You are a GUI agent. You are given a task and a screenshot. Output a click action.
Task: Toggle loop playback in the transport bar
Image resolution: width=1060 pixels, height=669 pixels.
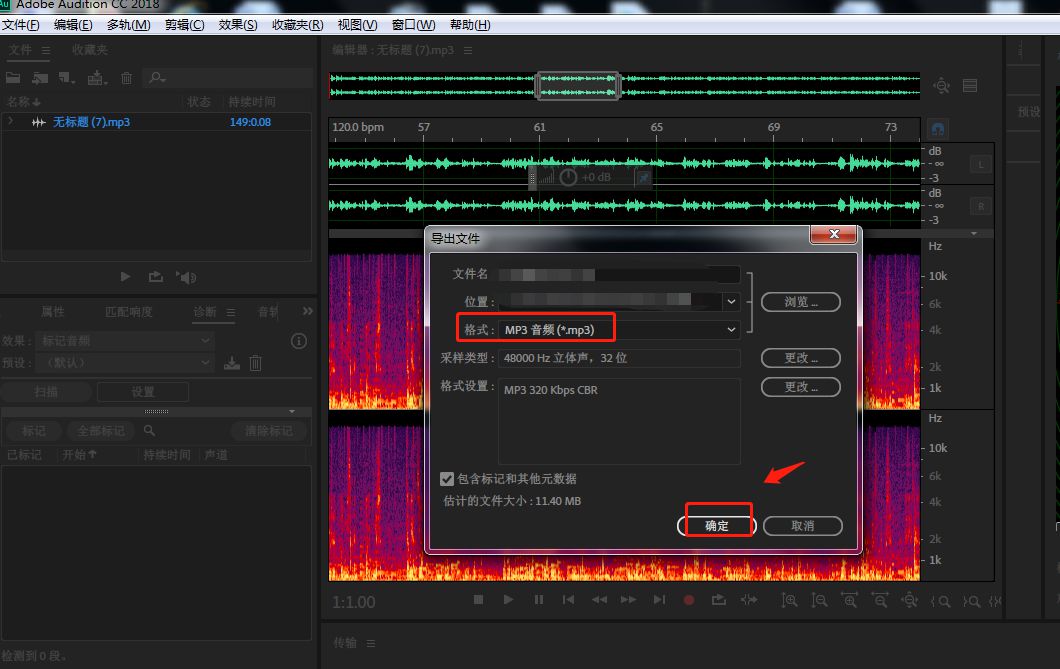[x=719, y=599]
